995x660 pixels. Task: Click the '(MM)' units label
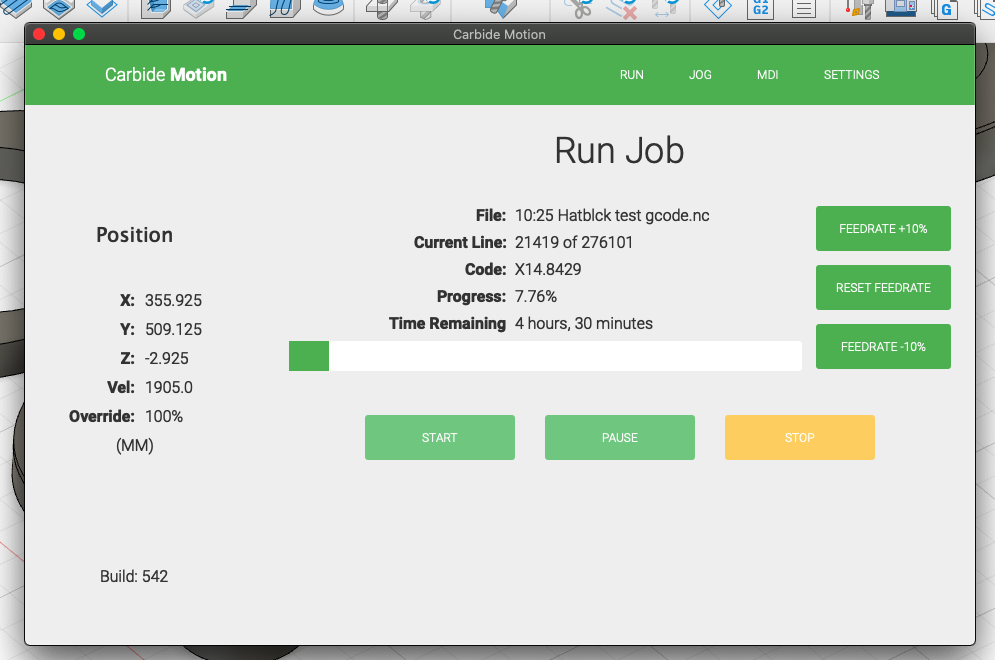135,446
